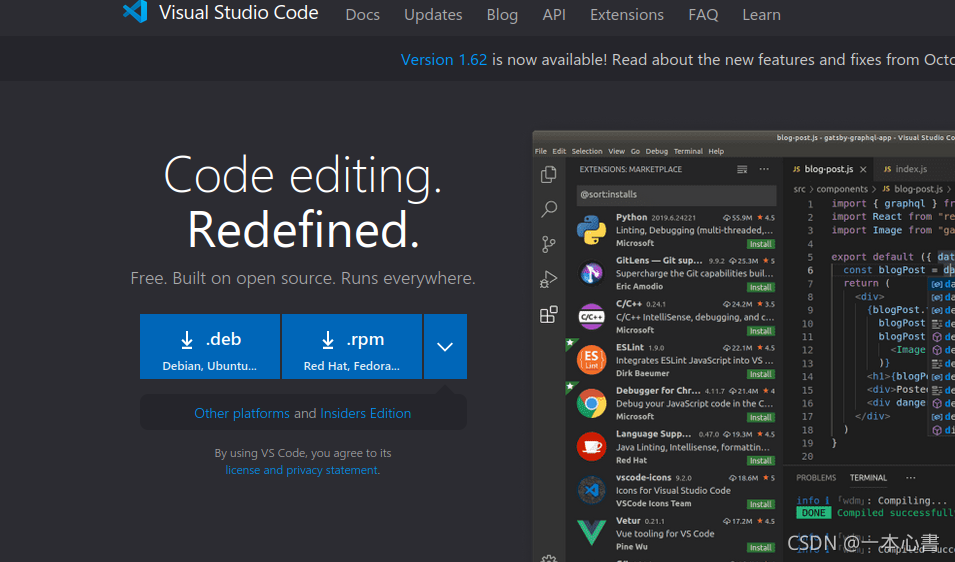955x562 pixels.
Task: Install the Debugger for Chrome extension
Action: pos(761,418)
